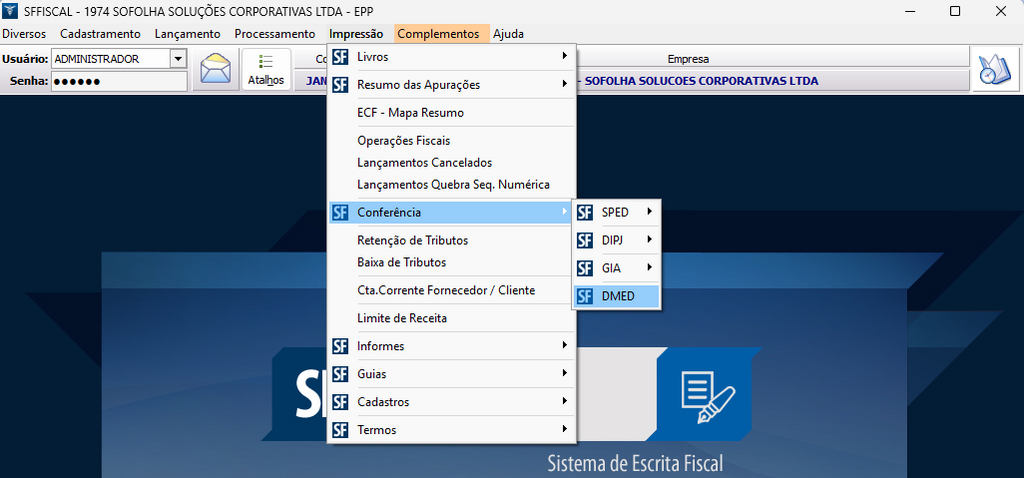Open the Atalhos shortcuts button
This screenshot has width=1024, height=478.
pos(266,70)
